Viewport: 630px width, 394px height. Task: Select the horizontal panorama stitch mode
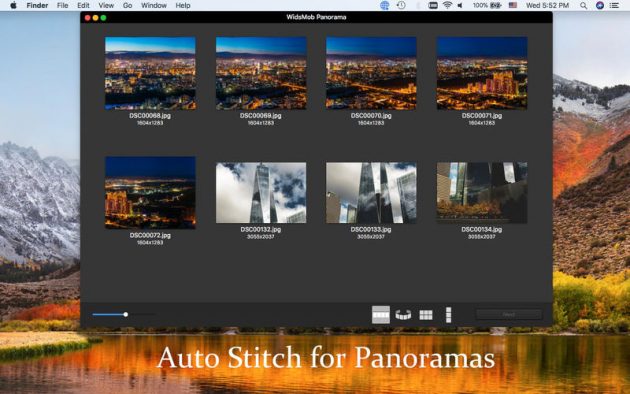point(380,314)
